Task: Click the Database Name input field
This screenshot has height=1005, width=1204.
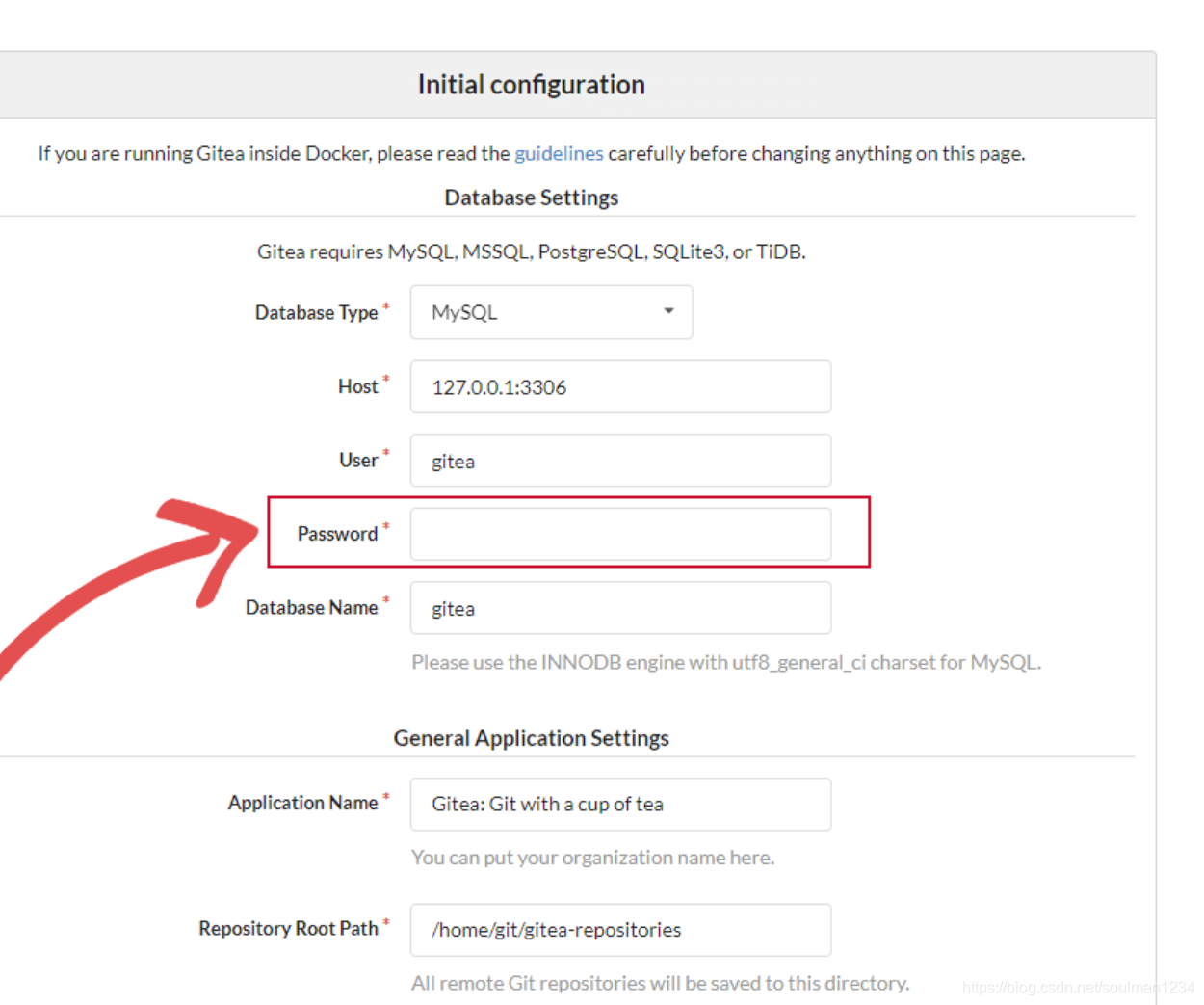Action: coord(620,608)
